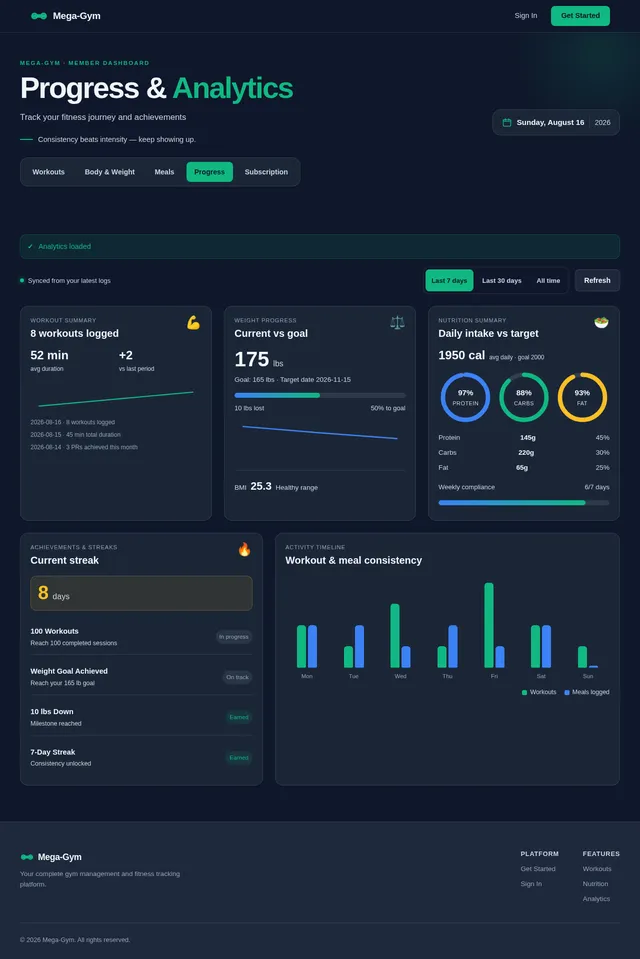Click the 52 min avg duration value
This screenshot has height=959, width=640.
[49, 355]
